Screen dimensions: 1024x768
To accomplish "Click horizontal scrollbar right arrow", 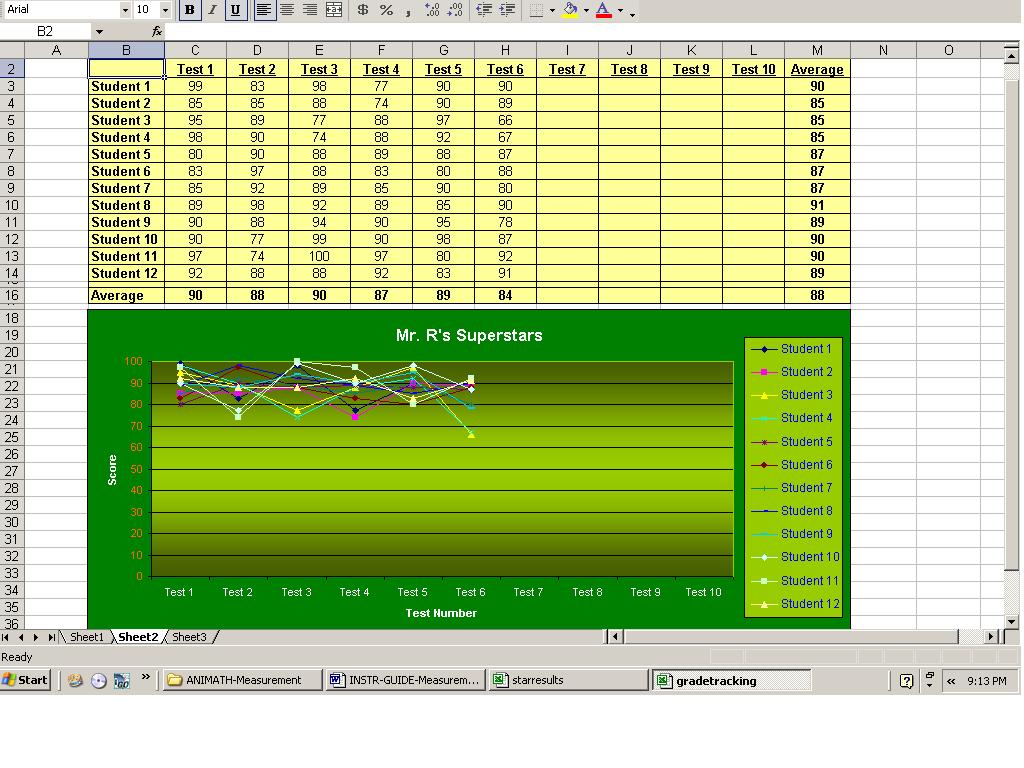I will click(x=991, y=636).
